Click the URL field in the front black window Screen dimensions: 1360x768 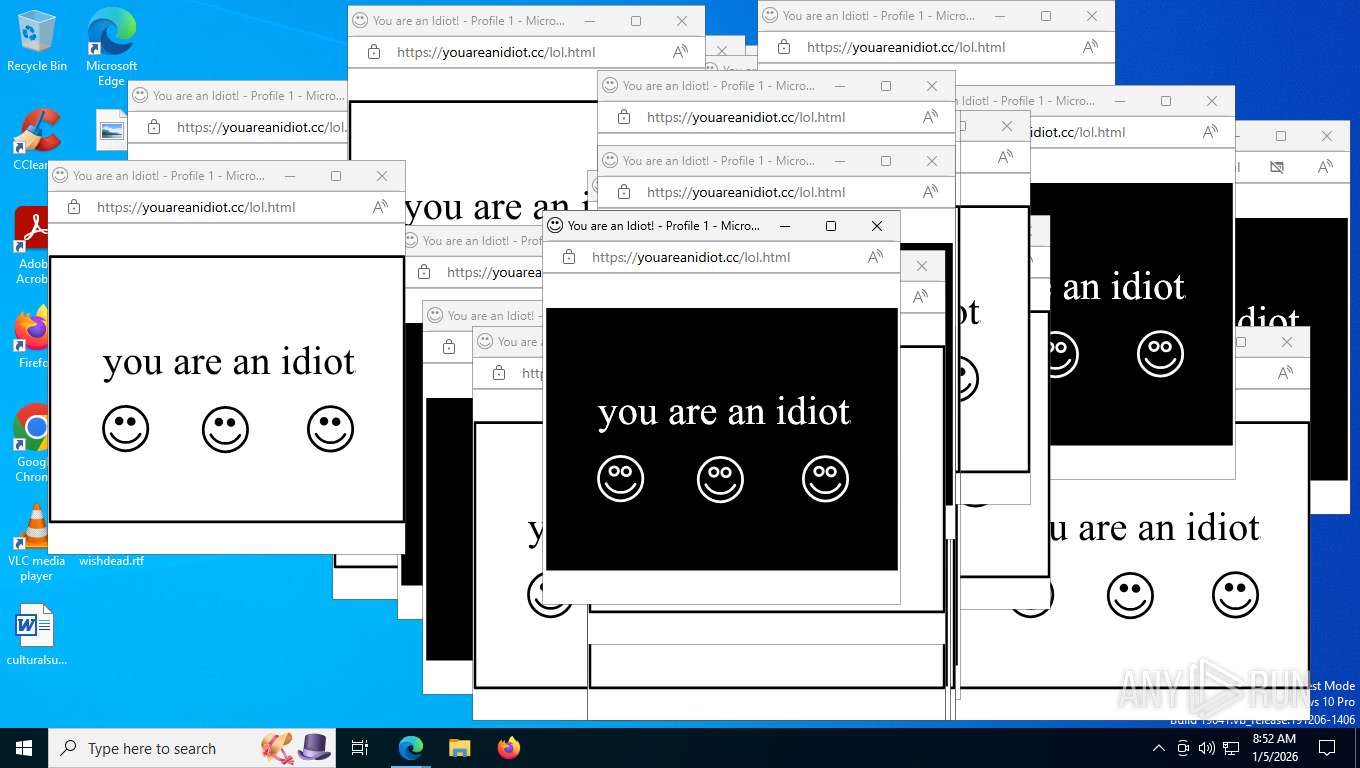pyautogui.click(x=691, y=257)
